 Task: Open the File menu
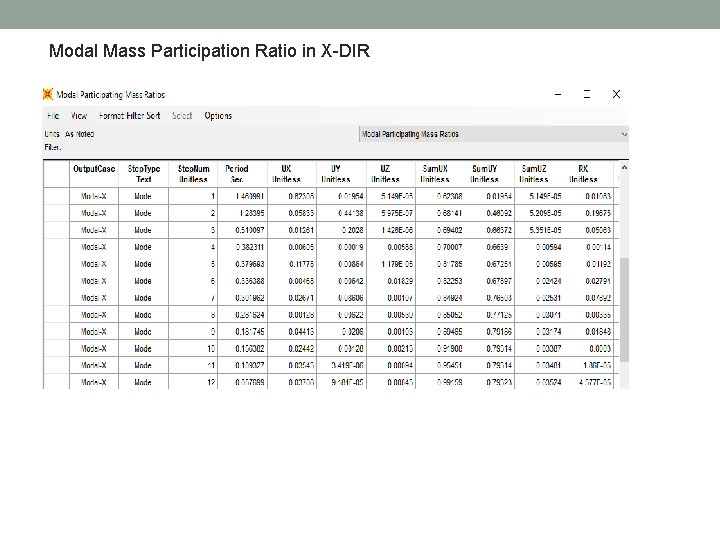pos(53,116)
